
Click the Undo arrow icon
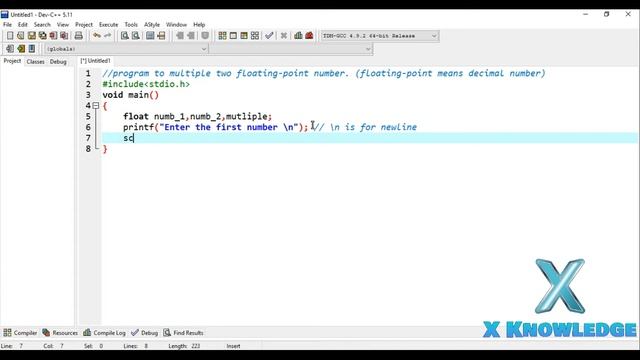[x=97, y=36]
